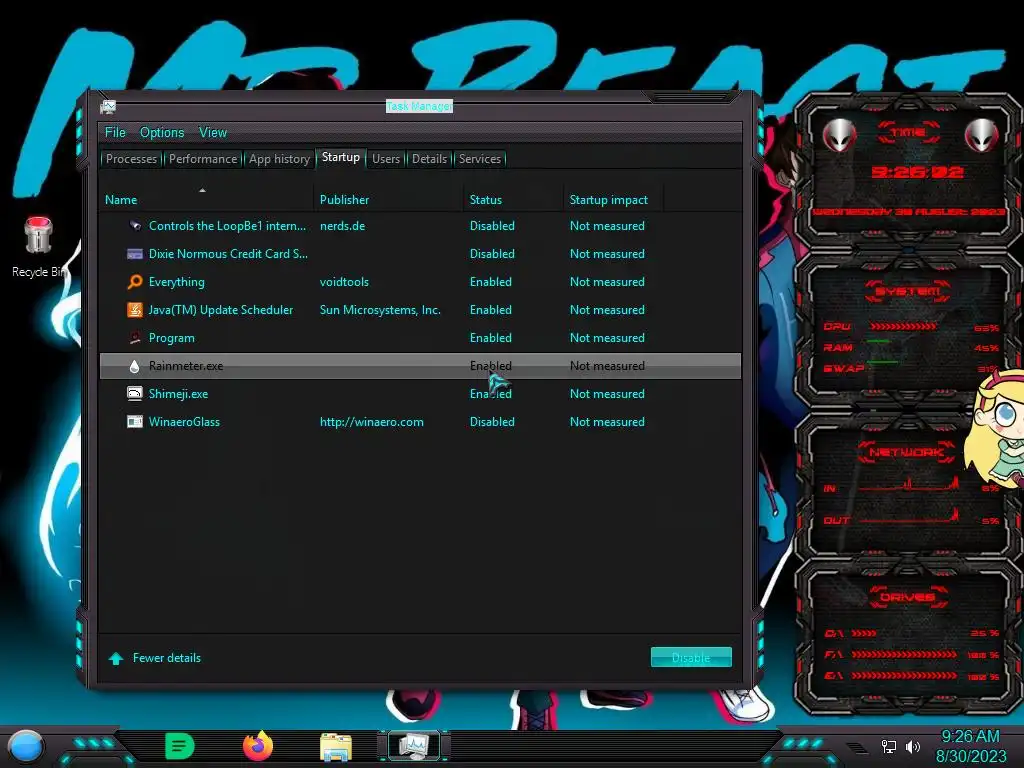Image resolution: width=1024 pixels, height=768 pixels.
Task: Click publisher nerds.de cell
Action: click(342, 226)
